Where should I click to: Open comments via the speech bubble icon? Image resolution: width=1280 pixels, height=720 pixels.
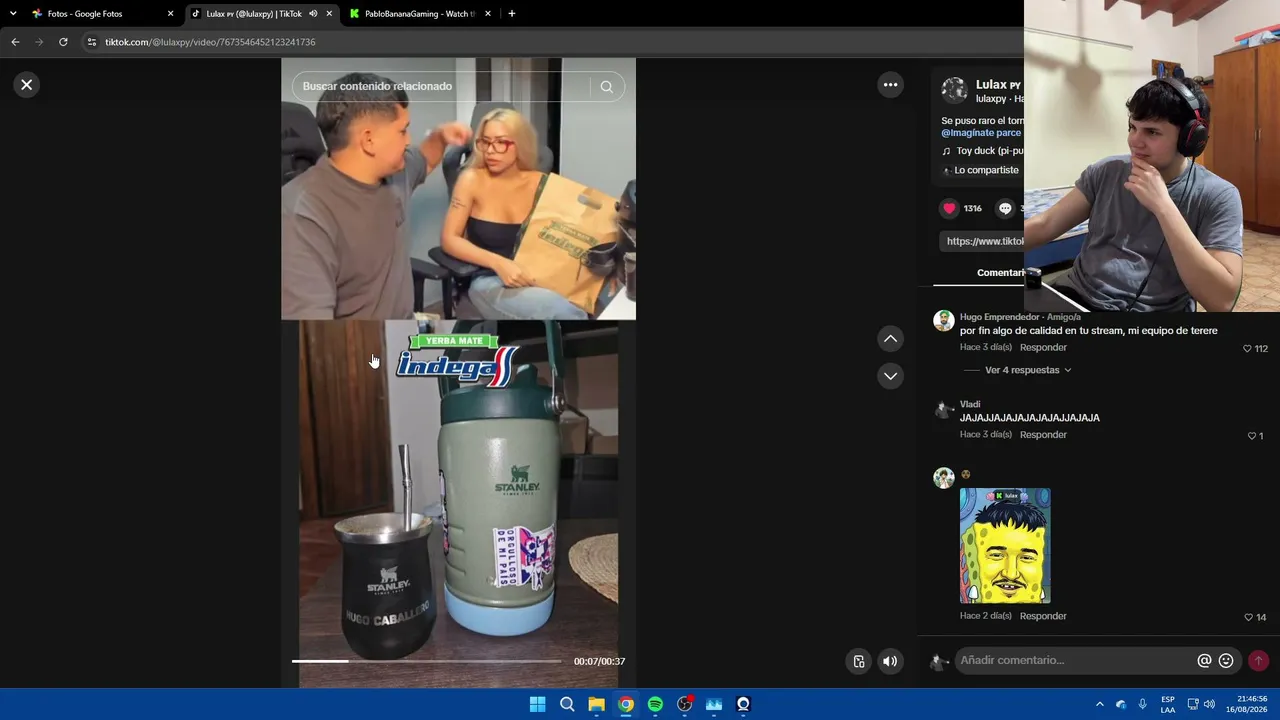1005,208
